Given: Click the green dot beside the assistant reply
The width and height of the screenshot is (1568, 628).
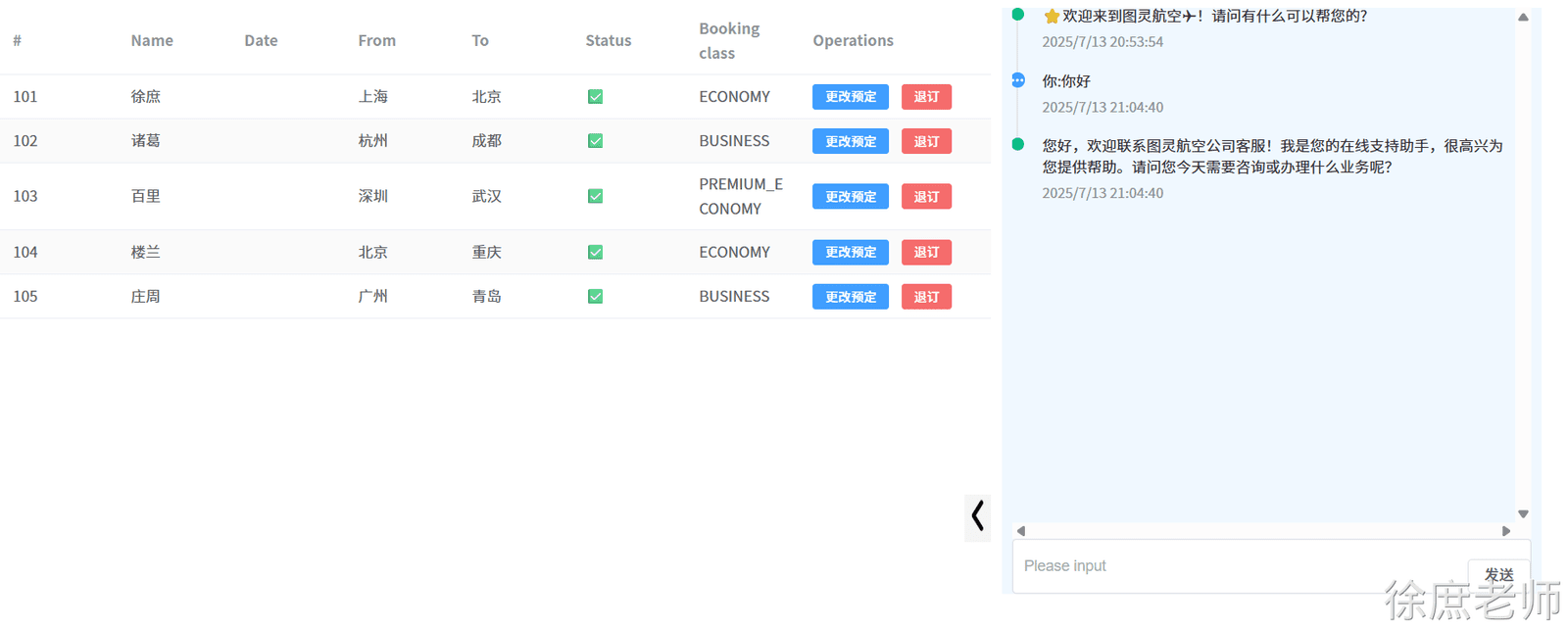Looking at the screenshot, I should tap(1018, 144).
